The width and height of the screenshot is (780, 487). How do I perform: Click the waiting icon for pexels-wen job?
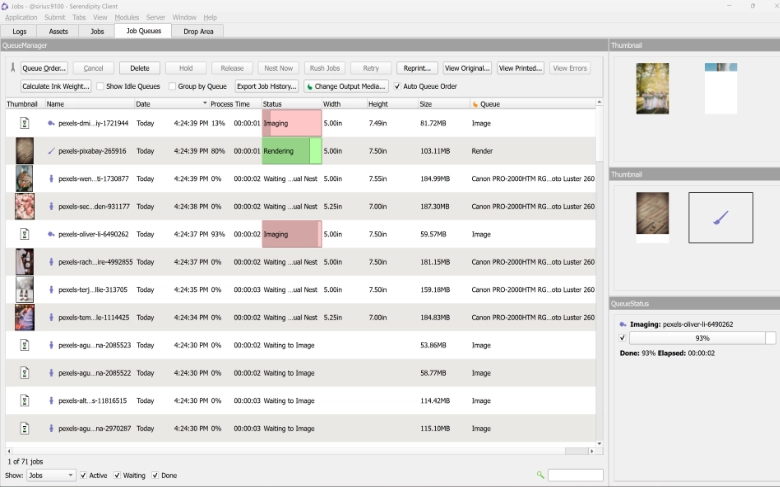[x=51, y=179]
